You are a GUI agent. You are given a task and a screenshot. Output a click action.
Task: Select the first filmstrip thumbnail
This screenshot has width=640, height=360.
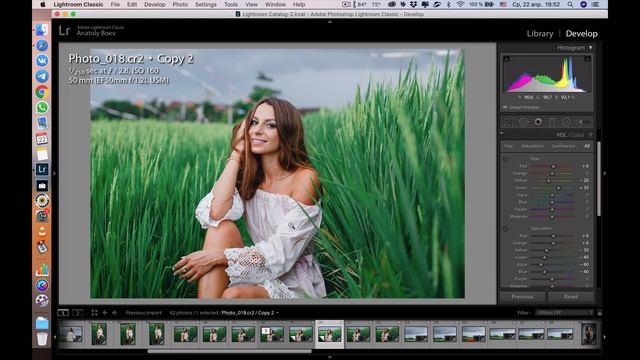[71, 334]
